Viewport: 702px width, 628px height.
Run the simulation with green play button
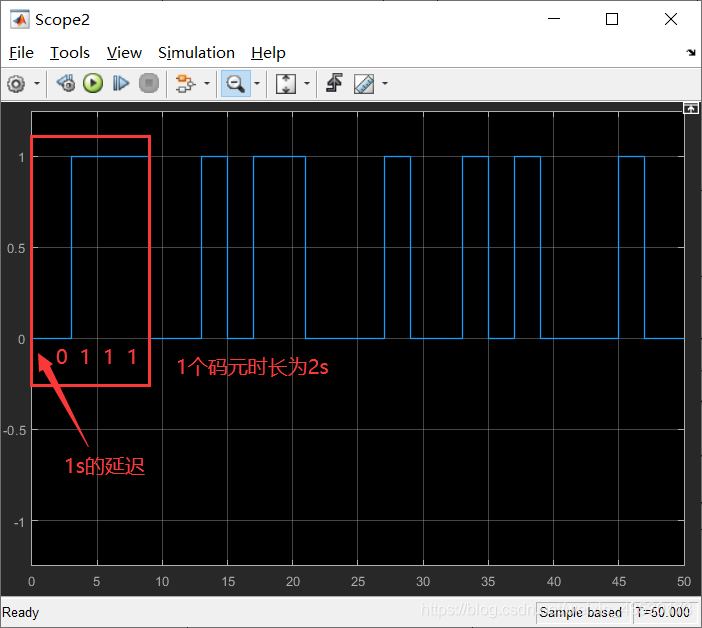click(x=93, y=83)
